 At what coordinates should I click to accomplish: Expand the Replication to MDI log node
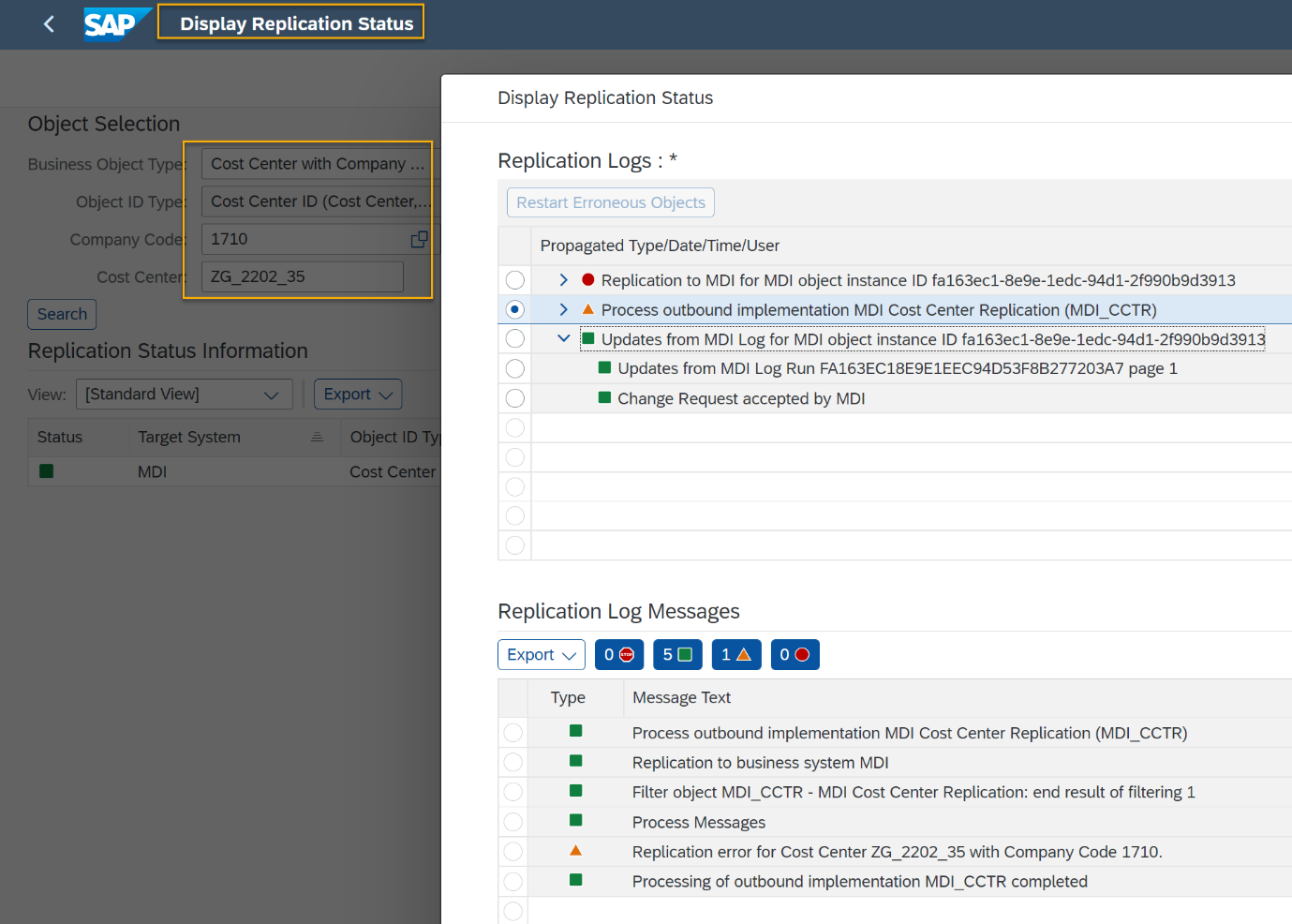pyautogui.click(x=563, y=279)
